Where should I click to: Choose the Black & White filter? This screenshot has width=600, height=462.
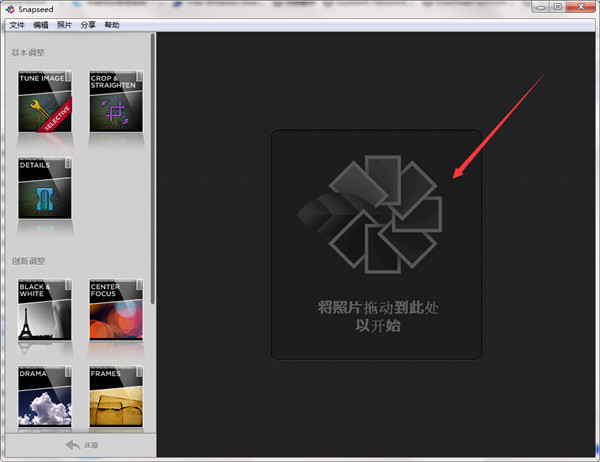click(x=45, y=310)
